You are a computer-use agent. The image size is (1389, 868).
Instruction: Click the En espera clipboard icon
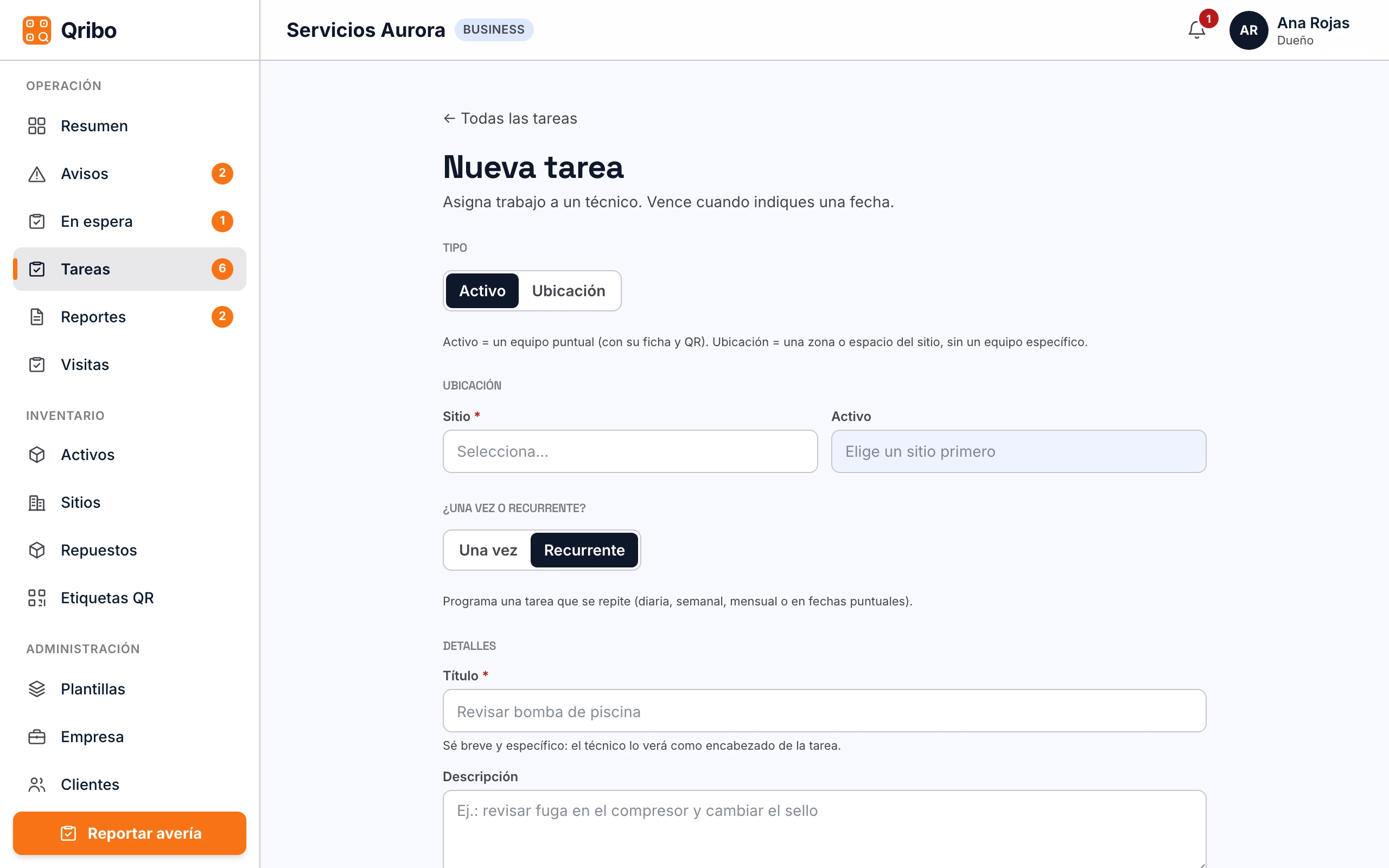click(37, 221)
